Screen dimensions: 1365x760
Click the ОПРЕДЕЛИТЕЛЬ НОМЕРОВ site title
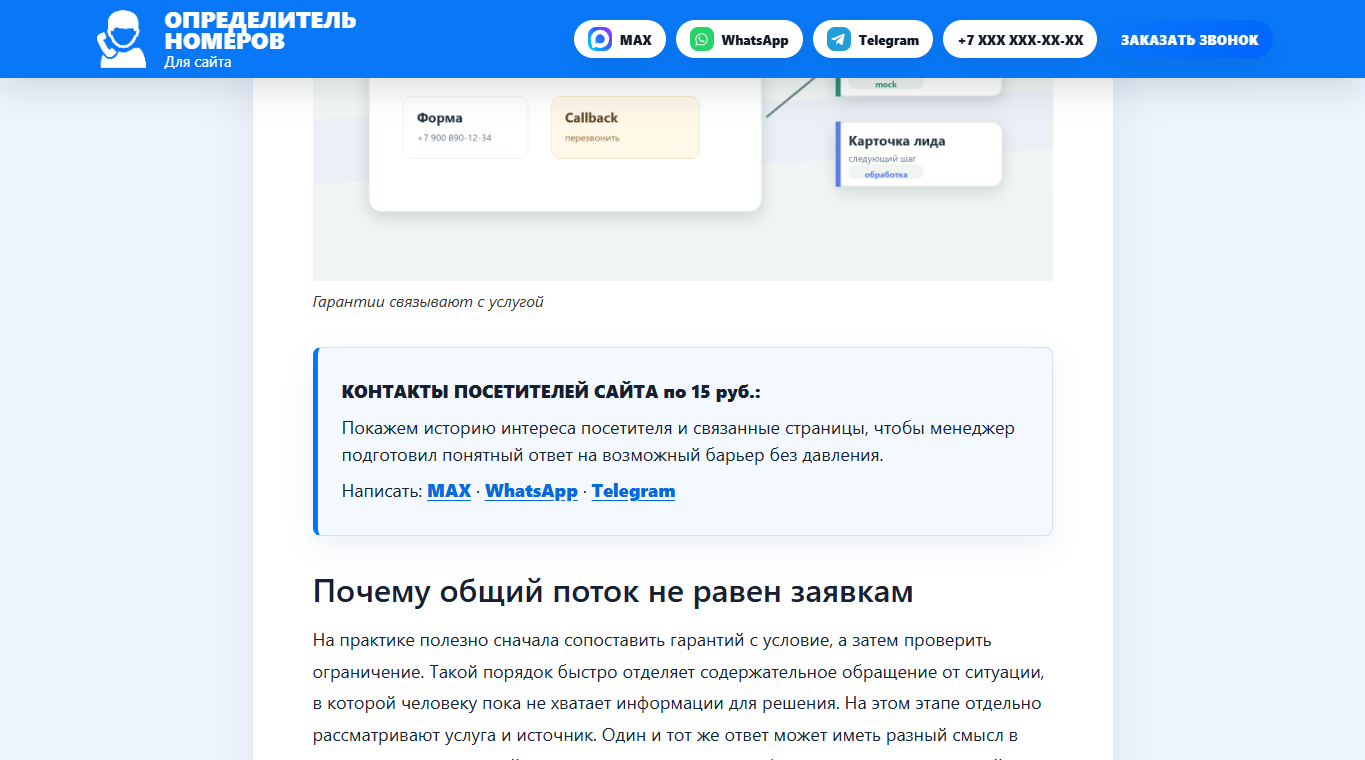(260, 30)
